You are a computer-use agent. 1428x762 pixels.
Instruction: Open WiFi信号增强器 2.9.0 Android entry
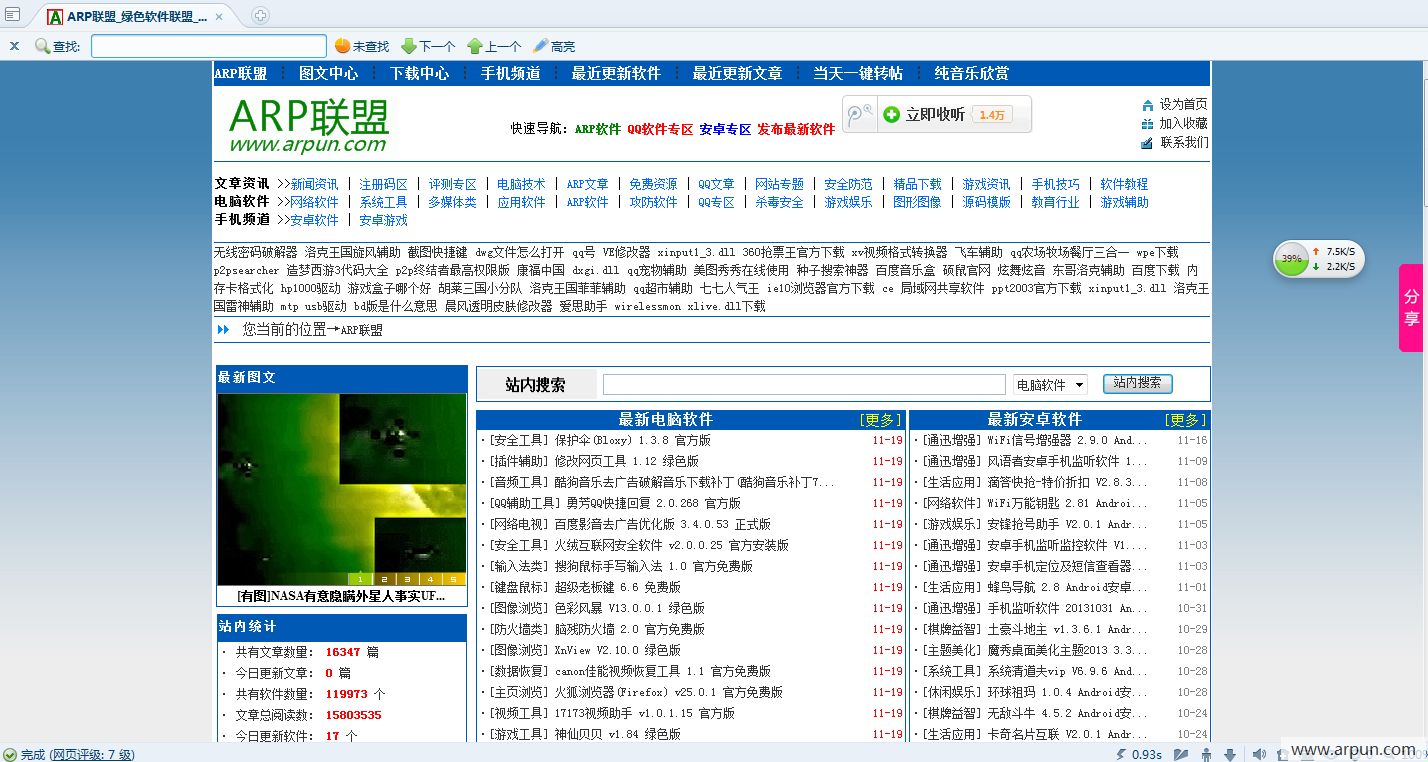(1067, 440)
